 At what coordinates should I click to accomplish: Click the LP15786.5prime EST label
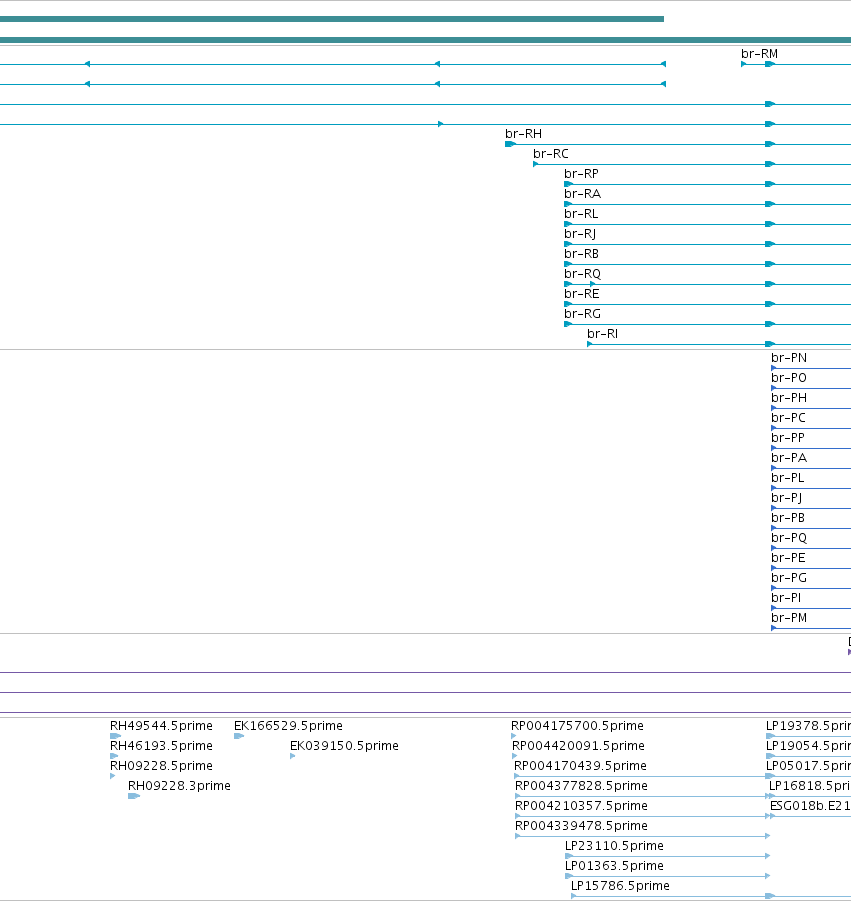(620, 885)
